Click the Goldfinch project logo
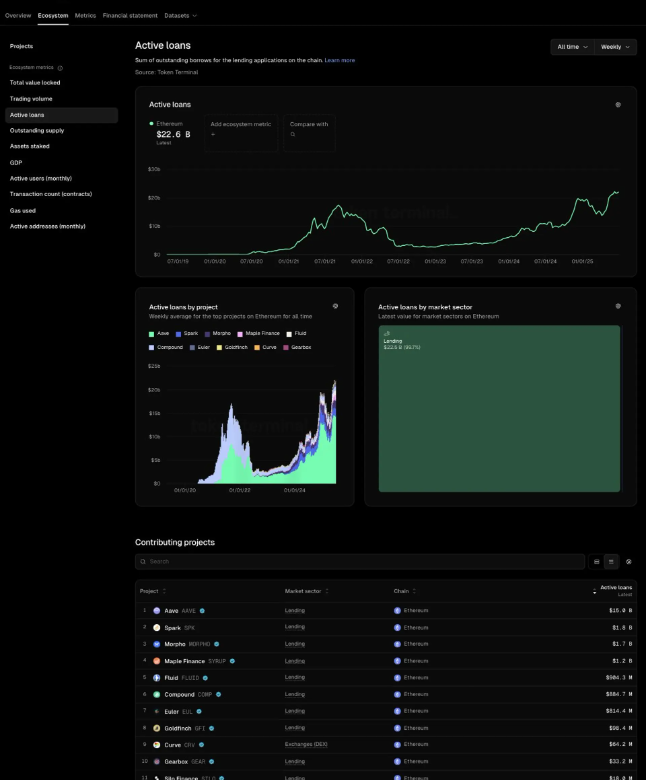 point(157,728)
